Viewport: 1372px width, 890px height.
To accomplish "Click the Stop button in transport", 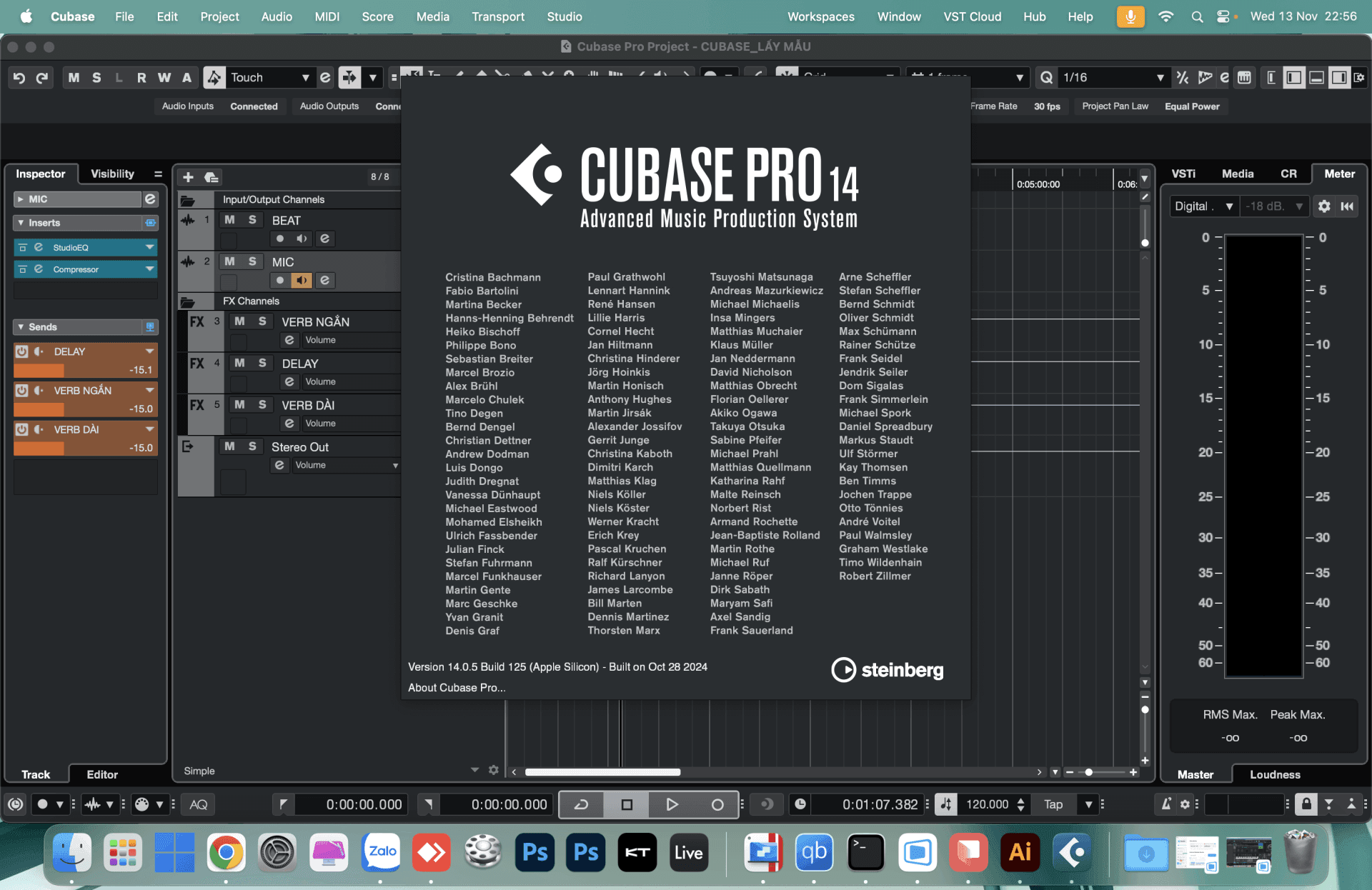I will point(627,804).
